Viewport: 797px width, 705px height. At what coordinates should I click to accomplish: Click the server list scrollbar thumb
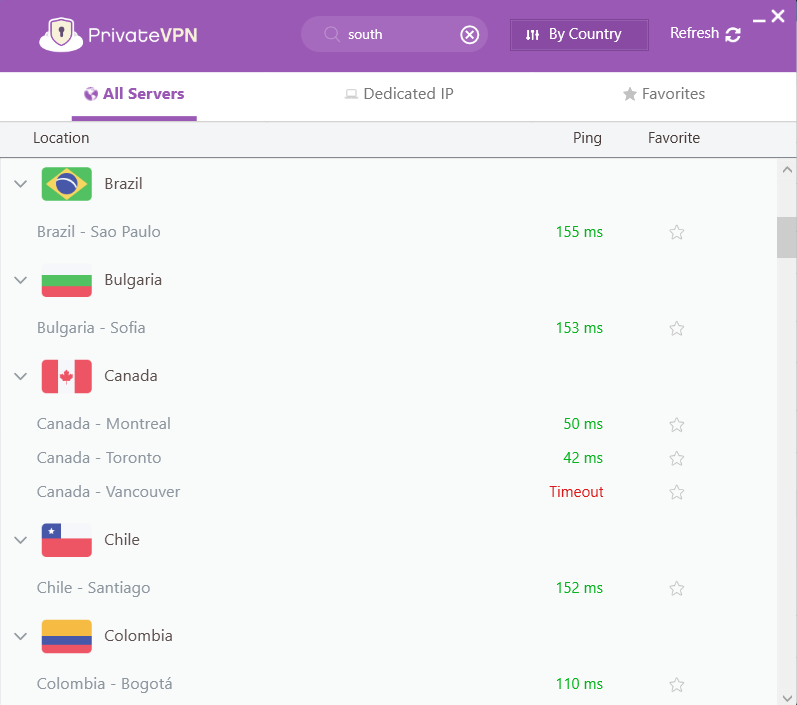click(x=786, y=237)
